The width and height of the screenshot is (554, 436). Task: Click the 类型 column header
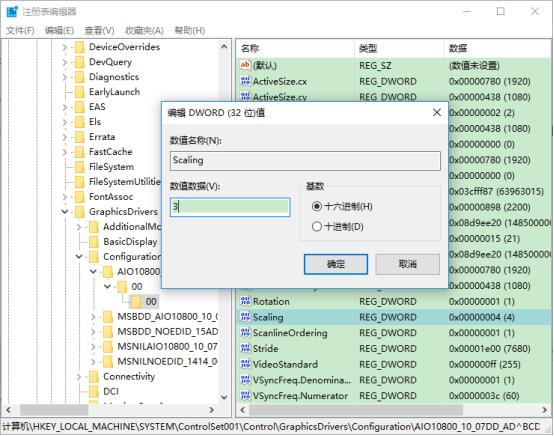click(x=399, y=48)
